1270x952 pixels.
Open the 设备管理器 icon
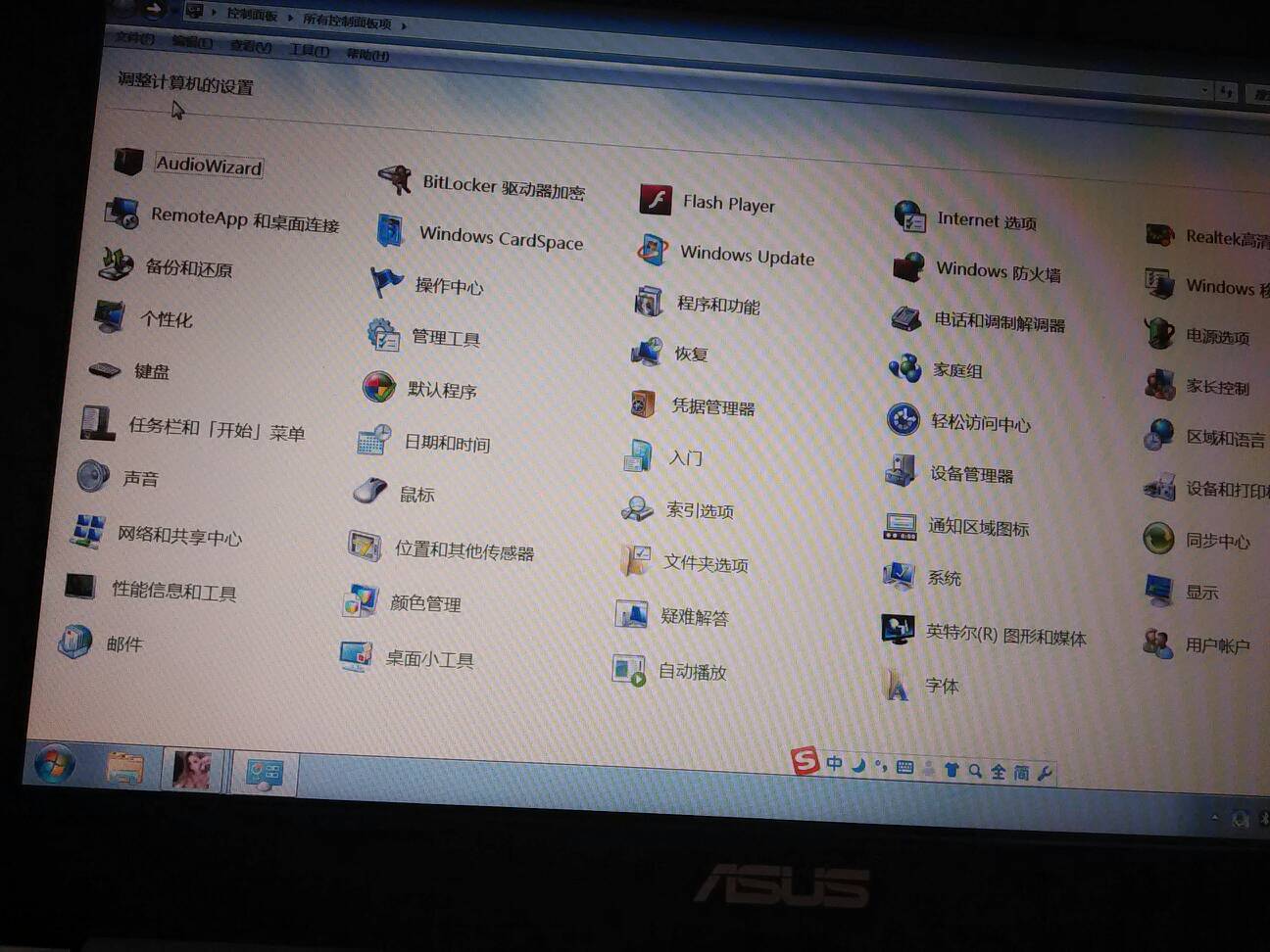click(901, 471)
